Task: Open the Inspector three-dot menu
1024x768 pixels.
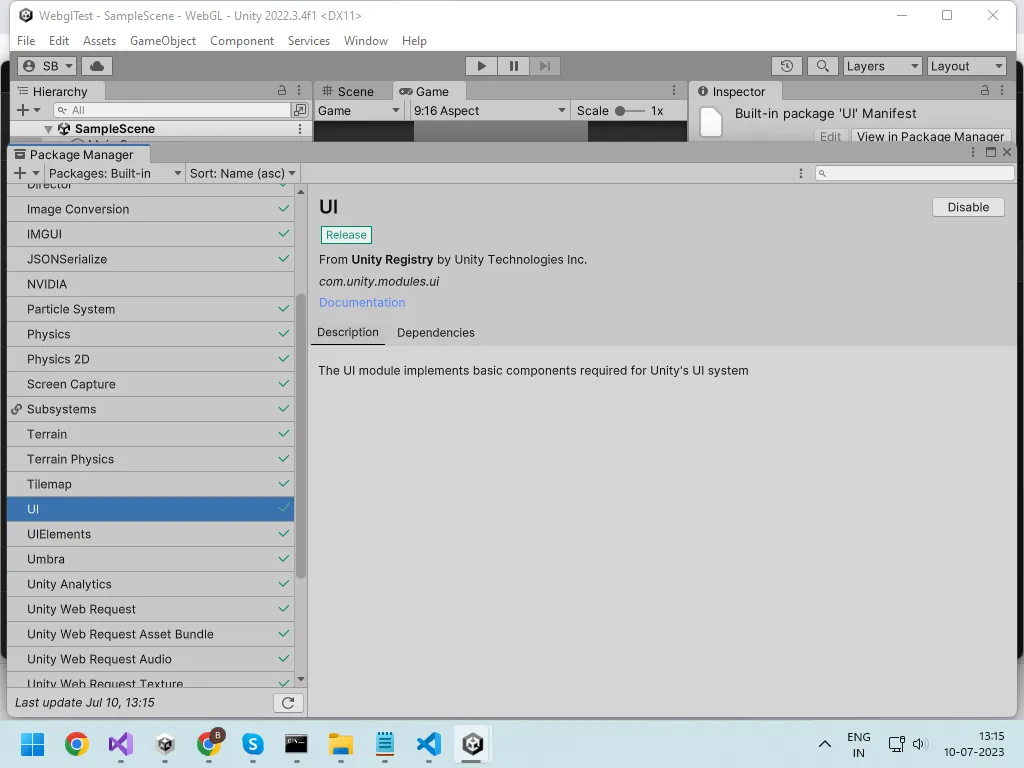Action: tap(1002, 91)
